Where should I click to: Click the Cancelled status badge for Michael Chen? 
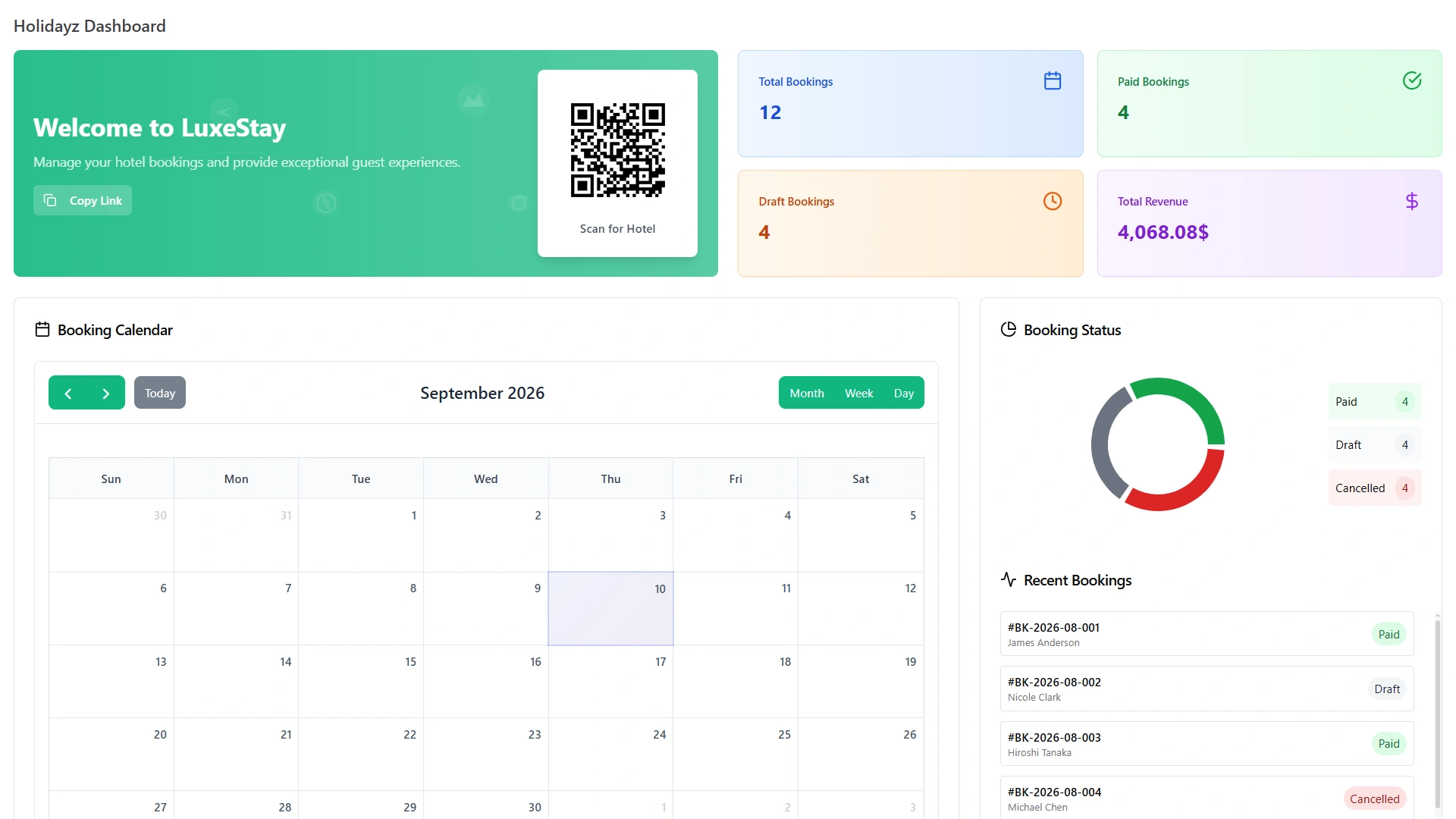coord(1375,799)
